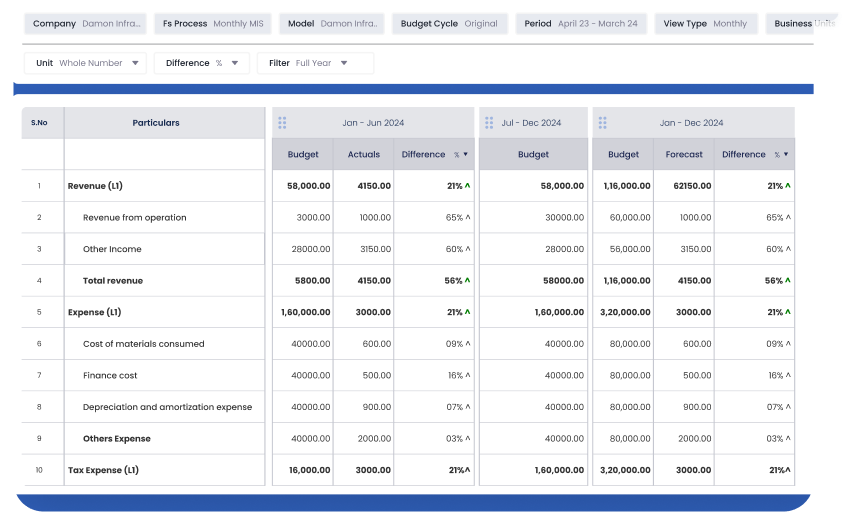Select the Budget Cycle Original chip
The height and width of the screenshot is (518, 845).
(x=449, y=24)
